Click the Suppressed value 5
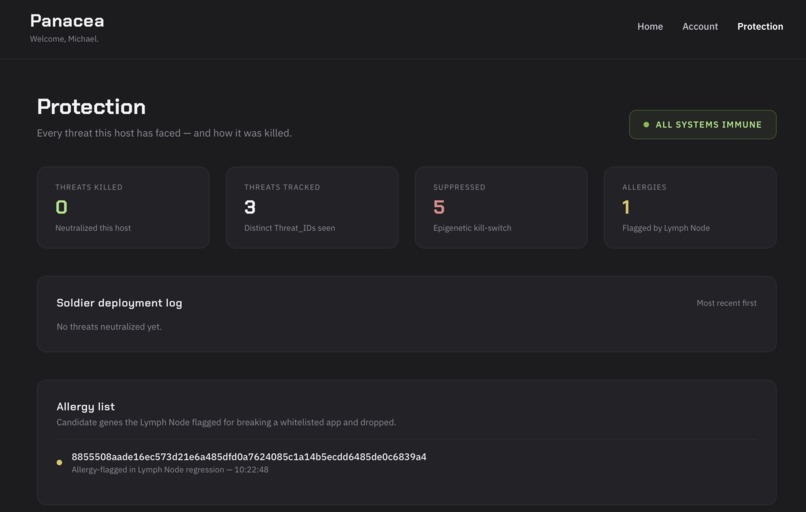The image size is (806, 512). click(439, 207)
